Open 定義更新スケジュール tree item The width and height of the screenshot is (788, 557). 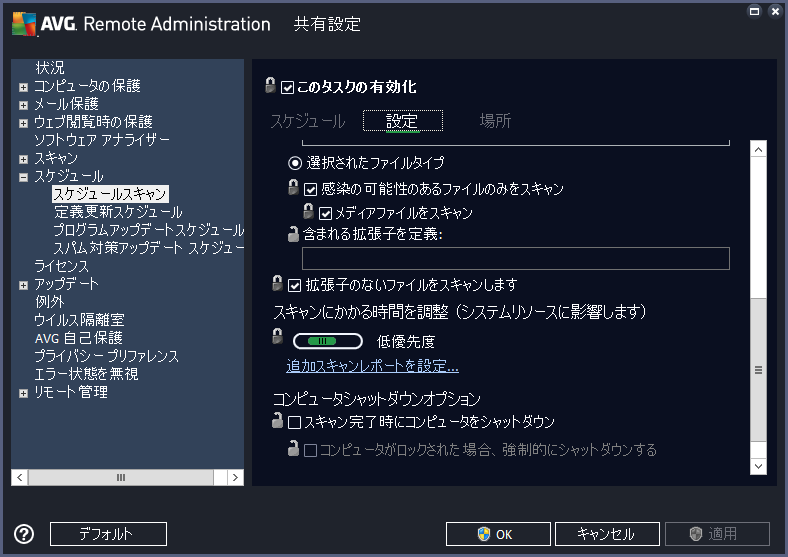point(118,212)
